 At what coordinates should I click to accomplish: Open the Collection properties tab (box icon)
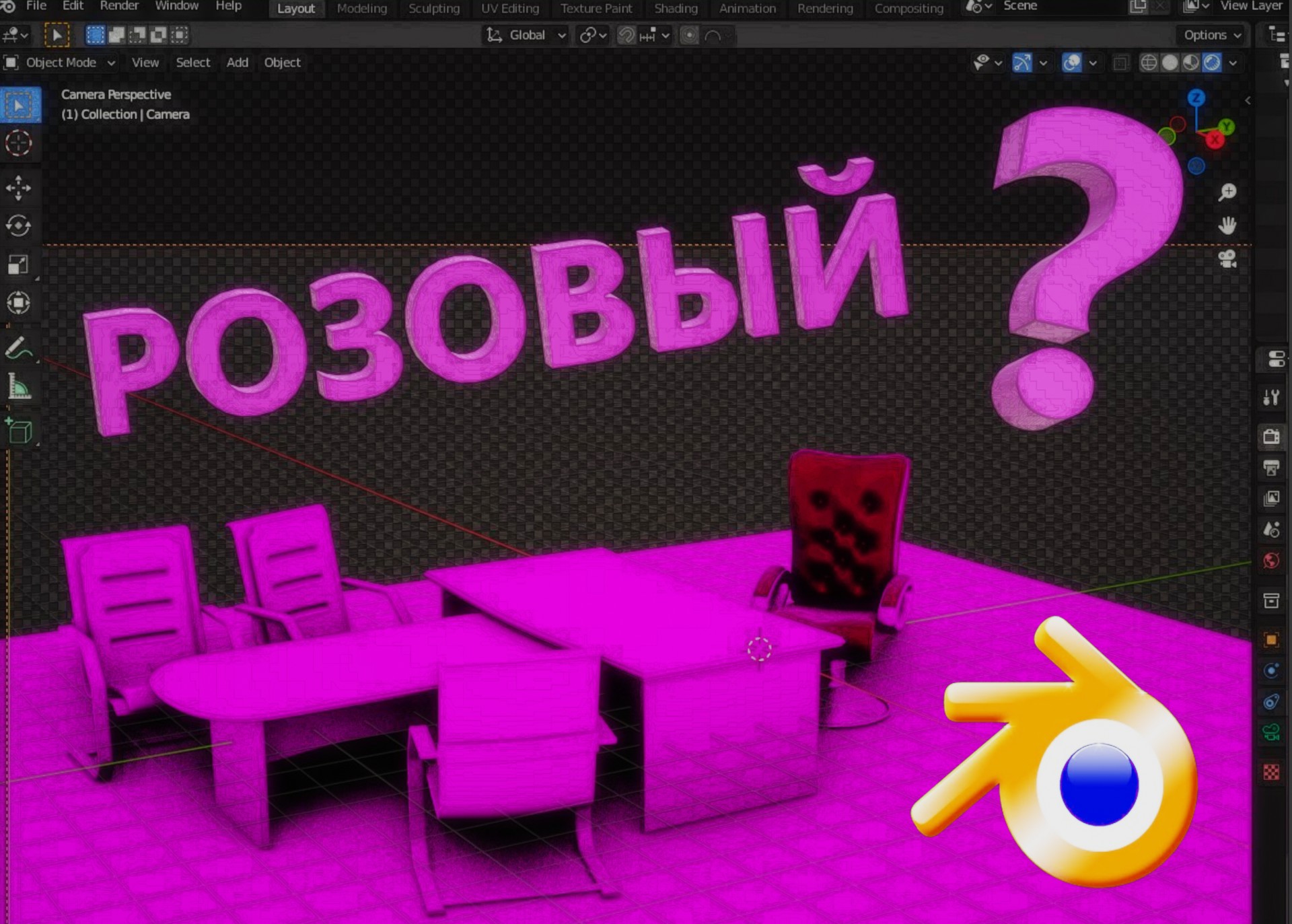pyautogui.click(x=1271, y=600)
